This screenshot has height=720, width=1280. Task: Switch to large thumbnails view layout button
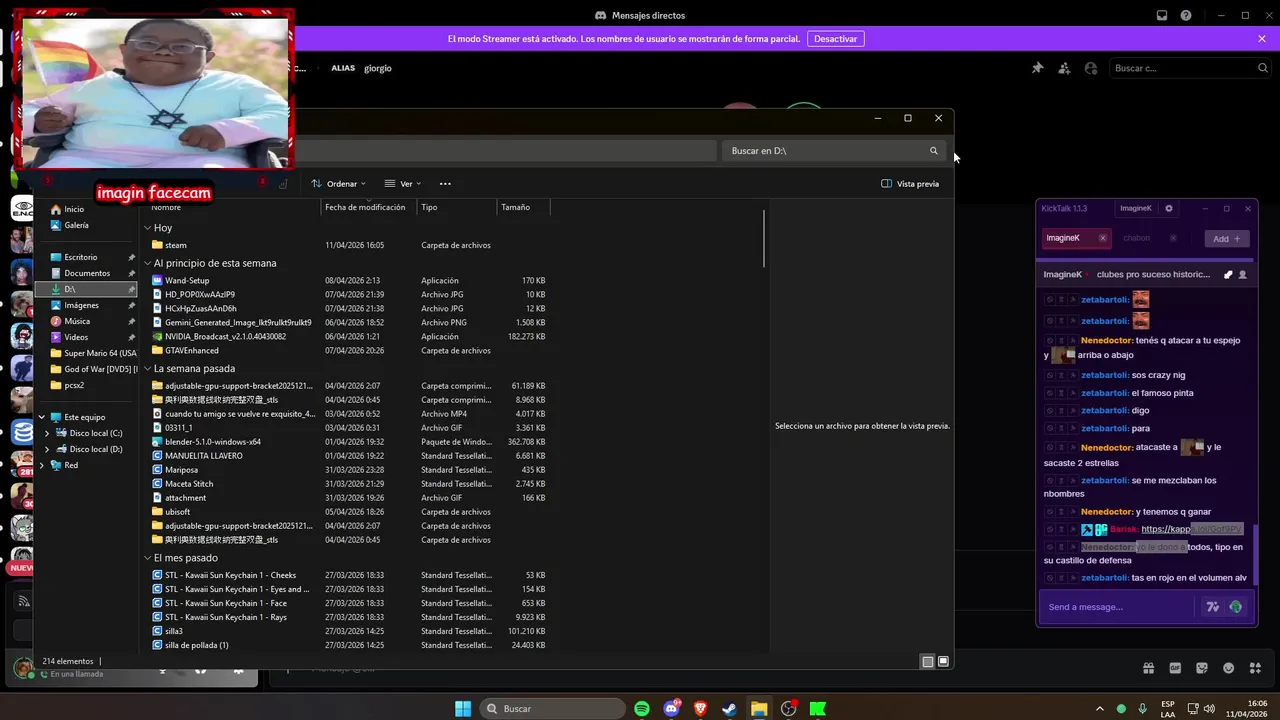[943, 661]
